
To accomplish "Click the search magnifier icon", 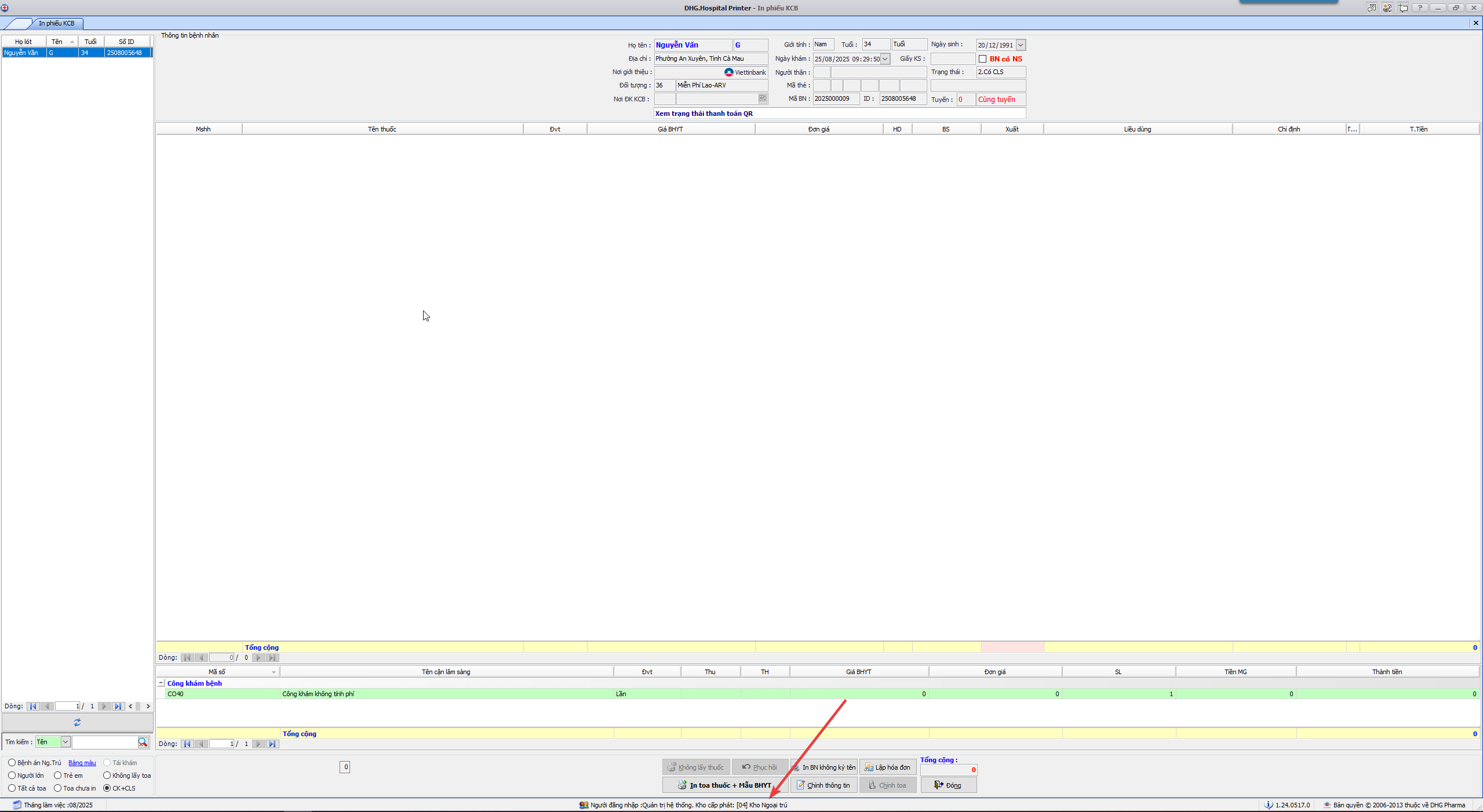I will 143,742.
